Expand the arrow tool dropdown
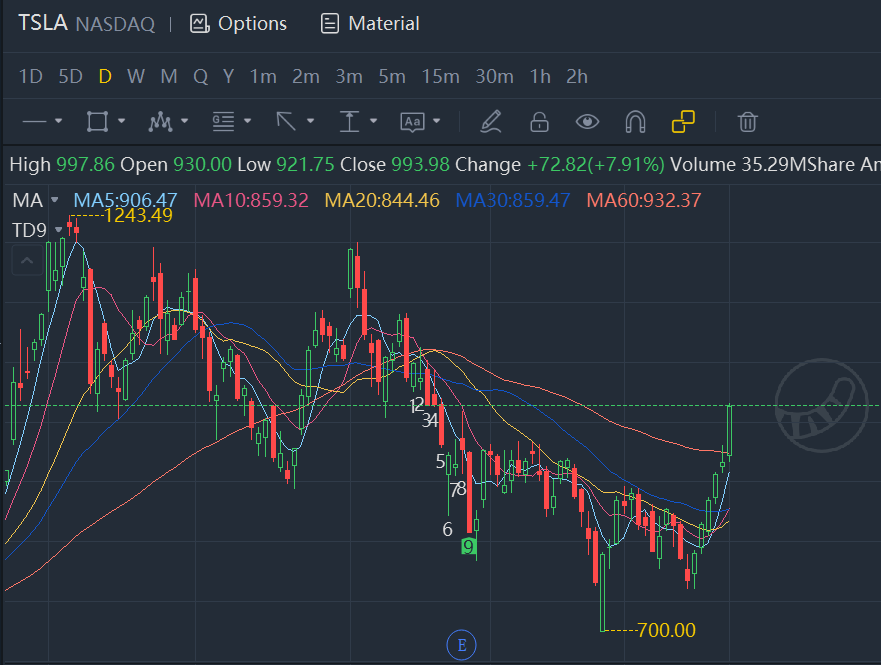Viewport: 881px width, 665px height. (310, 121)
